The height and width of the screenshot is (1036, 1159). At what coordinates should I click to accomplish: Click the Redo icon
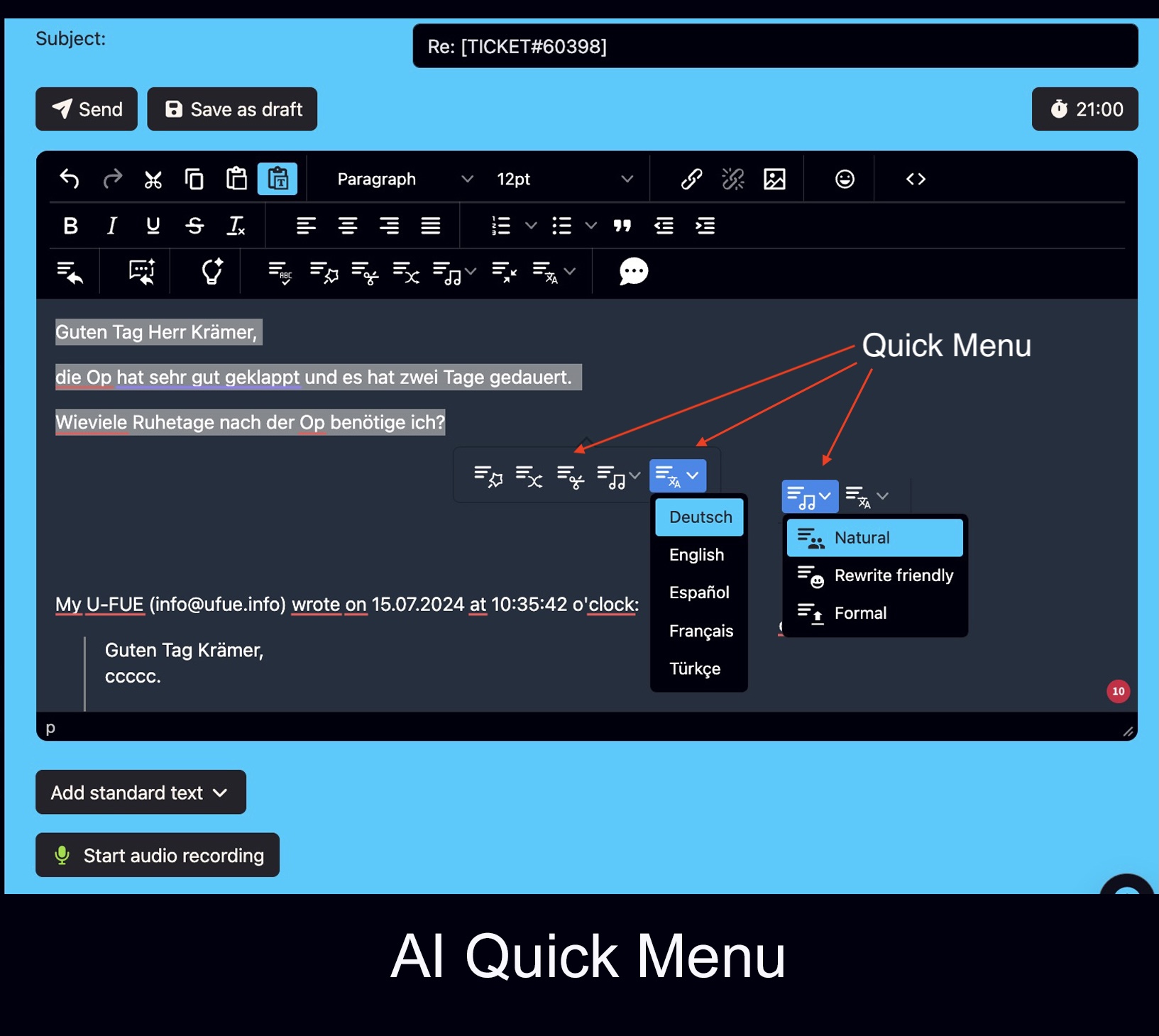(x=112, y=179)
